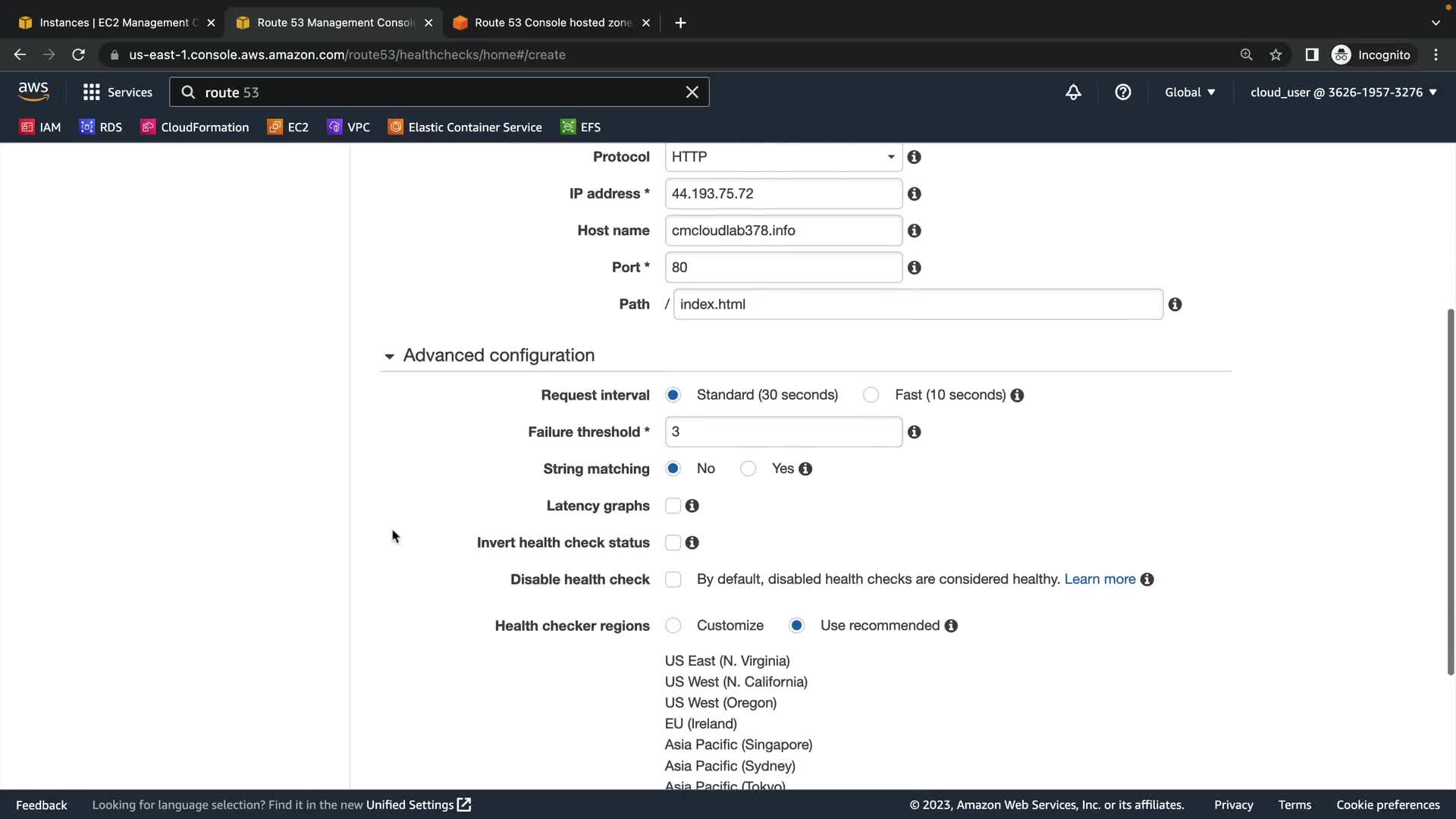Switch to Instances EC2 Management tab

114,23
